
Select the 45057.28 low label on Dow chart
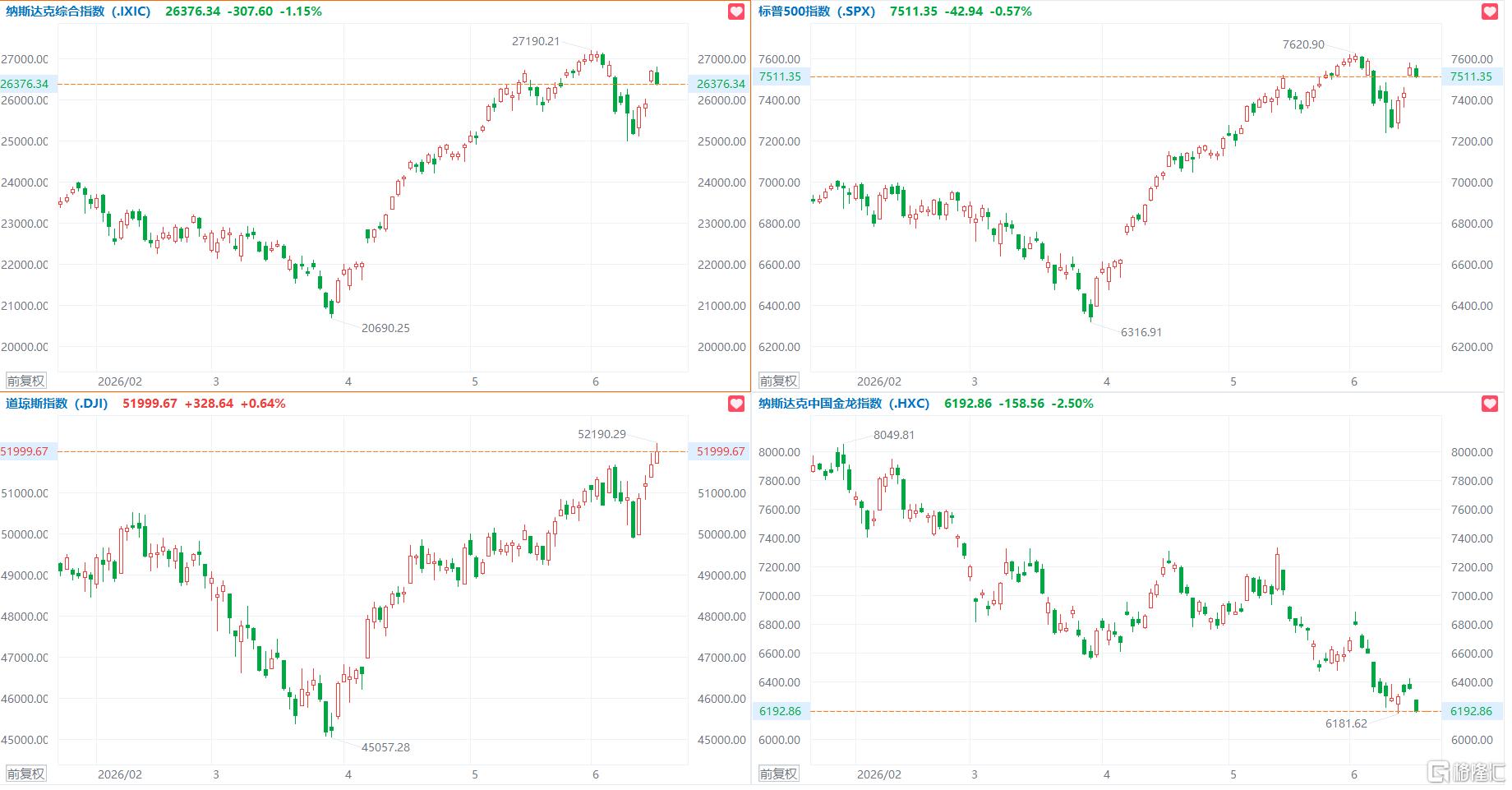385,747
